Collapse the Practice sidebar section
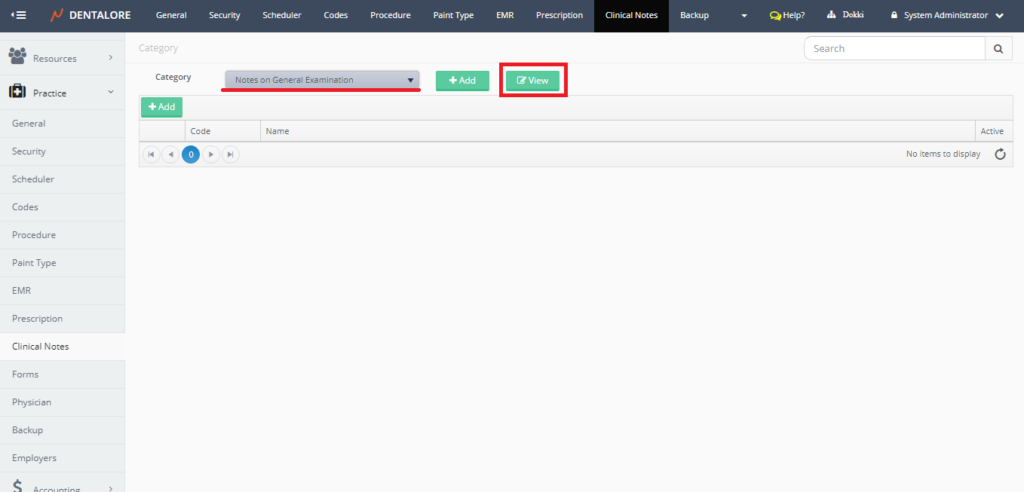Viewport: 1024px width, 492px height. click(x=62, y=92)
